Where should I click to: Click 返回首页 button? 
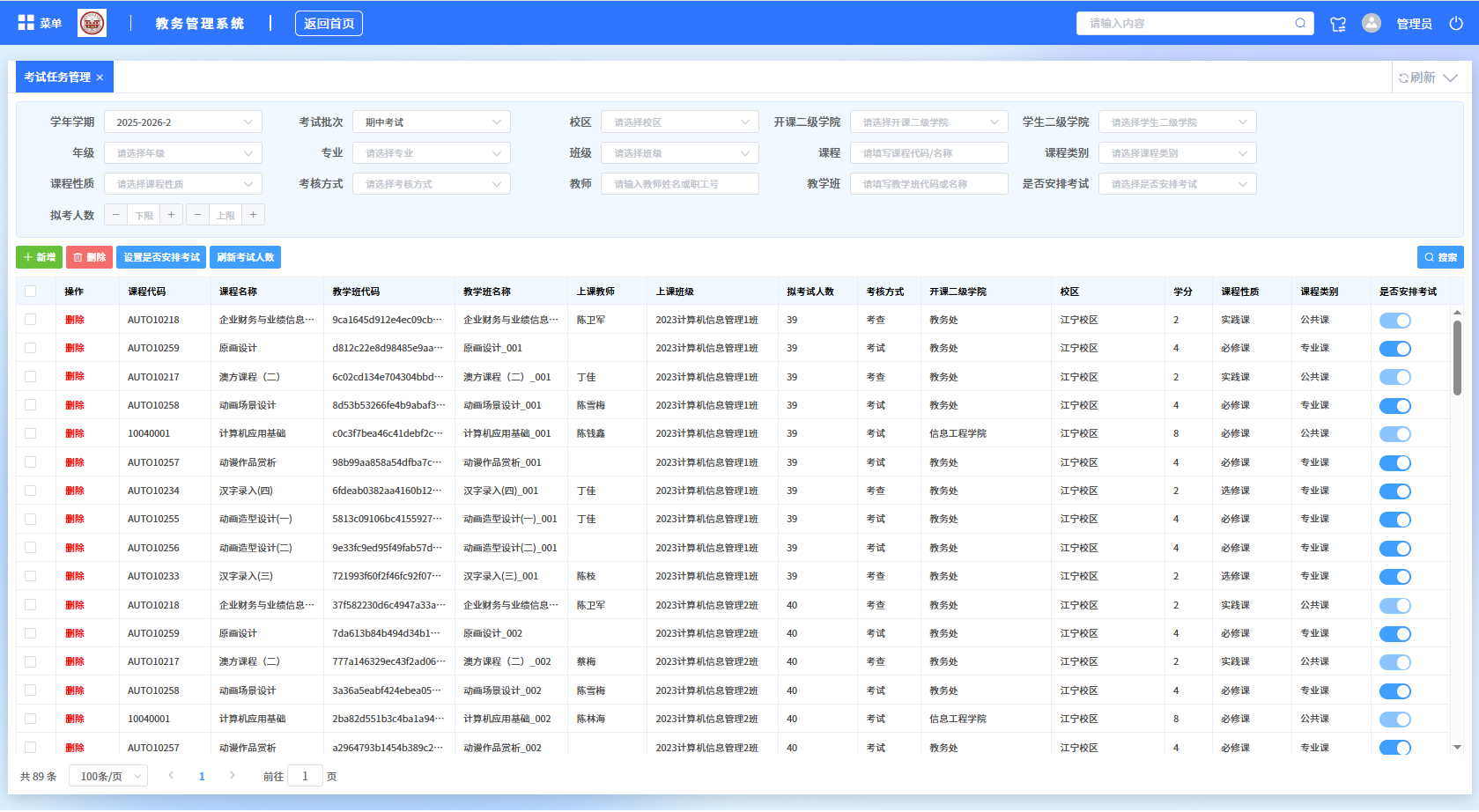pos(329,24)
